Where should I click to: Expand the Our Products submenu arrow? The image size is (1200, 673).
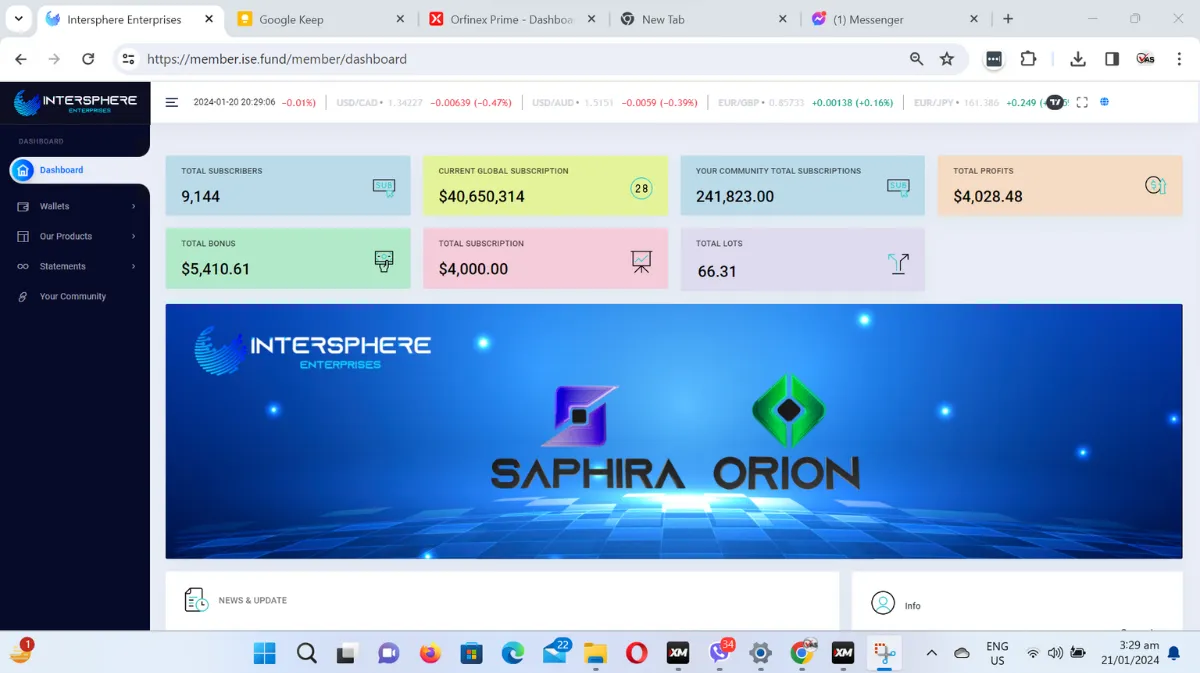[x=133, y=237]
